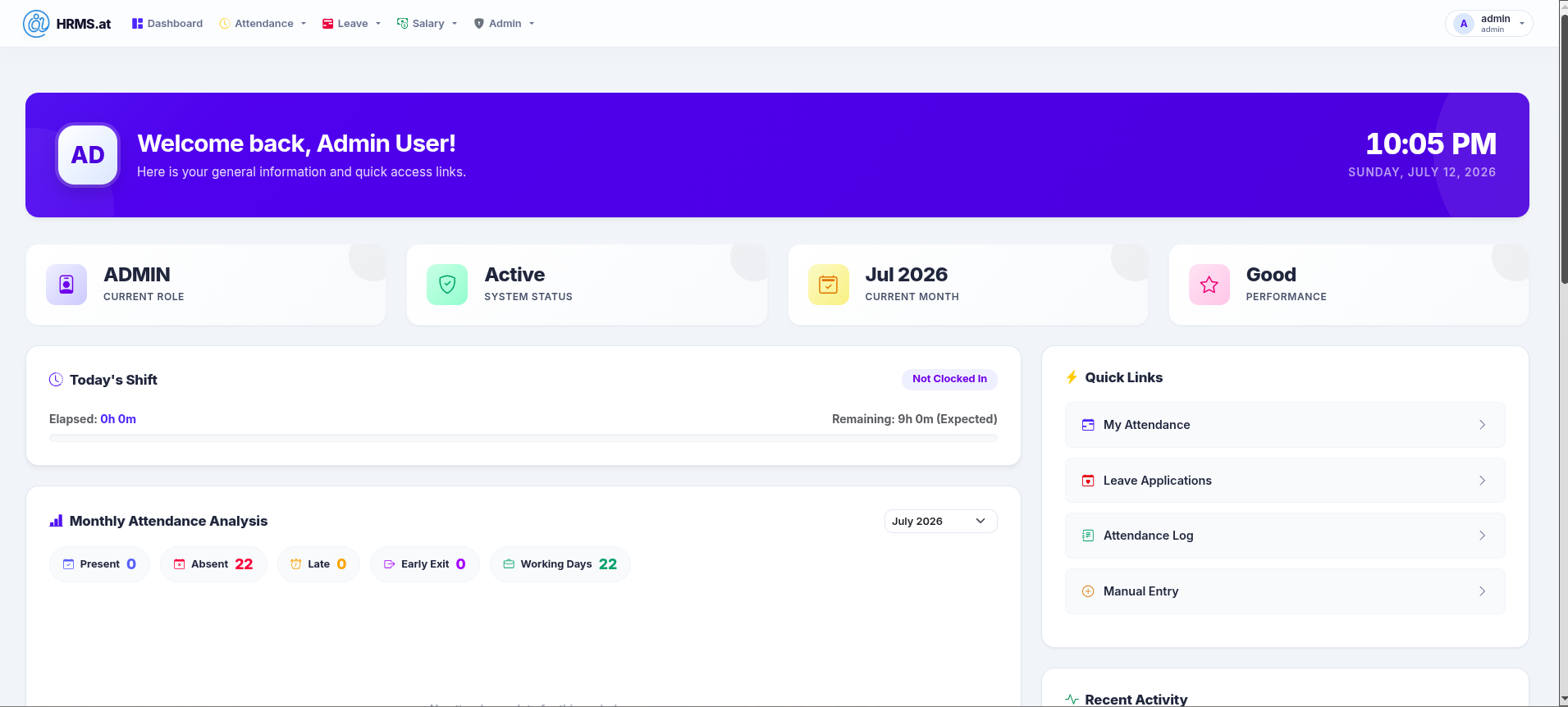This screenshot has height=707, width=1568.
Task: Open the Attendance menu
Action: (263, 24)
